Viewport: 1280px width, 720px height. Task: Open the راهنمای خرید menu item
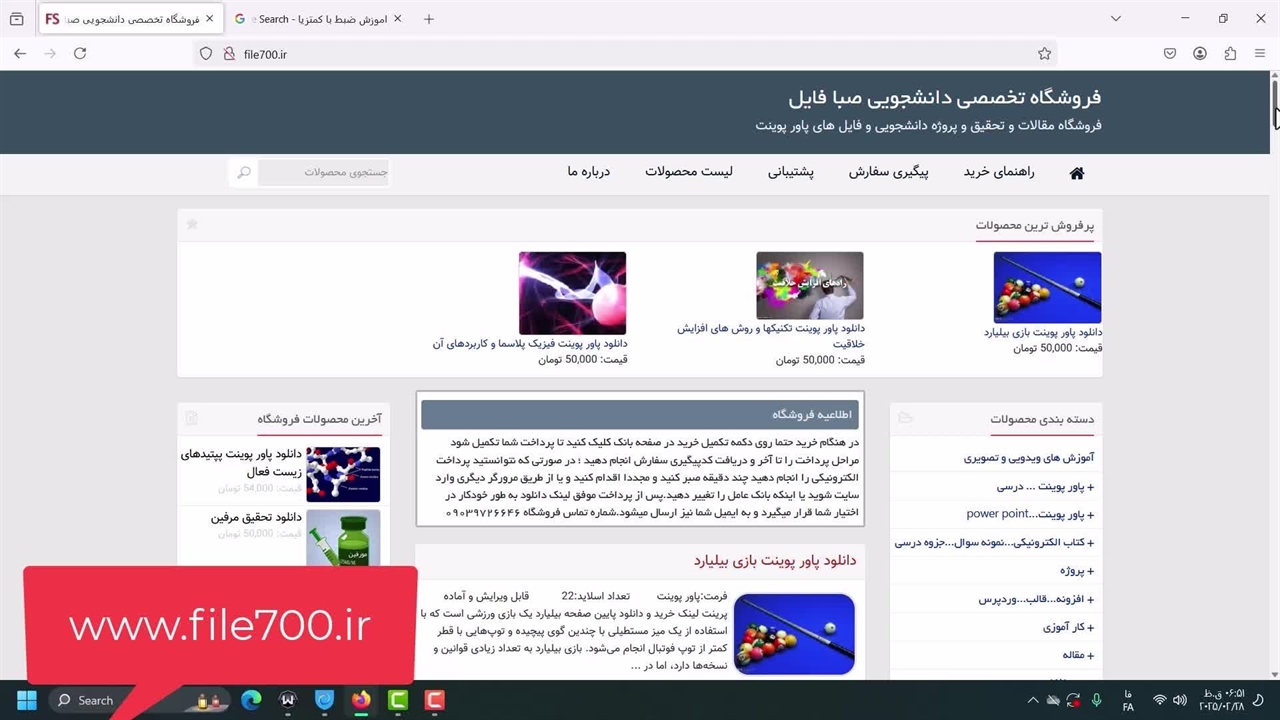tap(999, 172)
